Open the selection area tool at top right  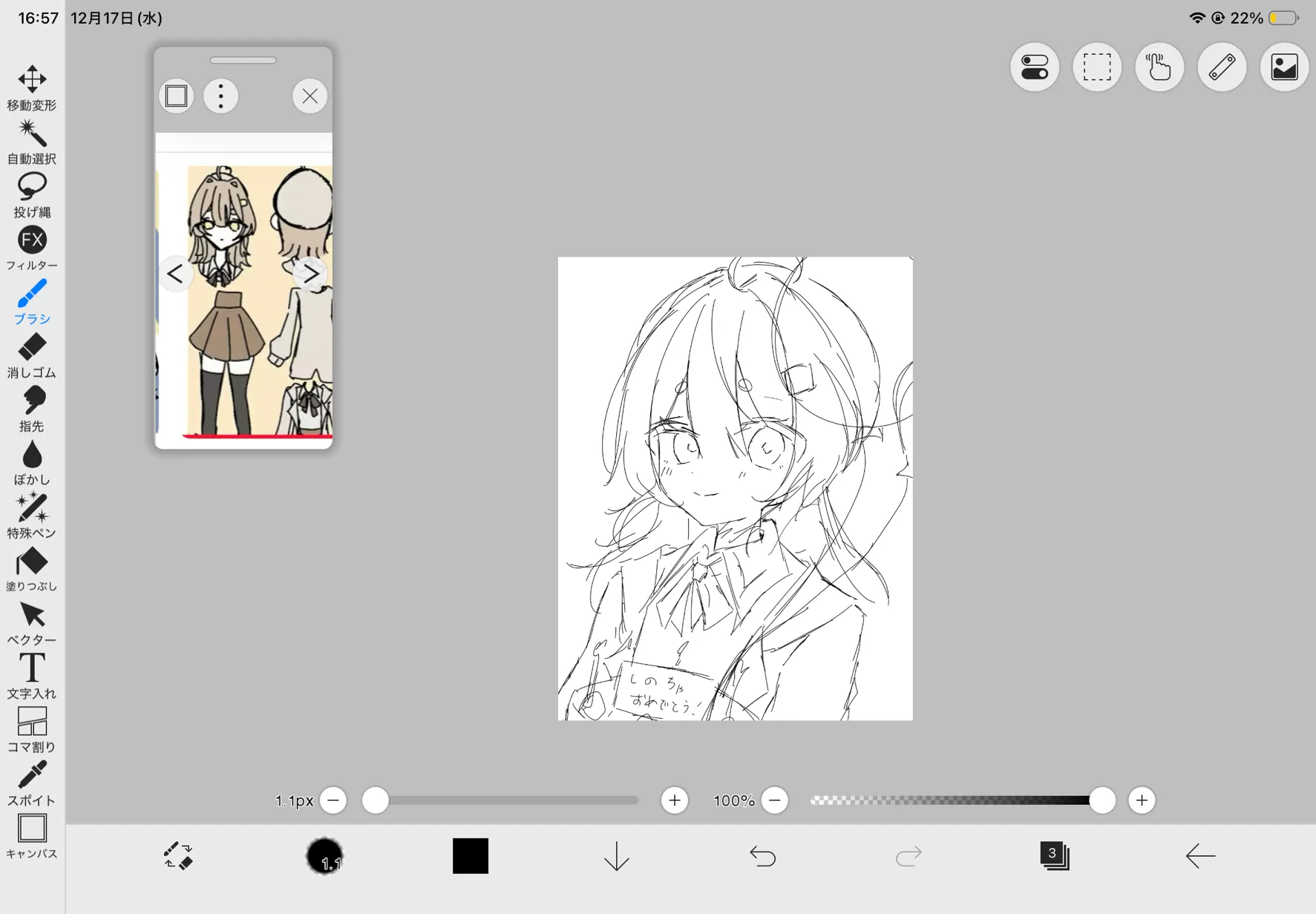pos(1097,68)
